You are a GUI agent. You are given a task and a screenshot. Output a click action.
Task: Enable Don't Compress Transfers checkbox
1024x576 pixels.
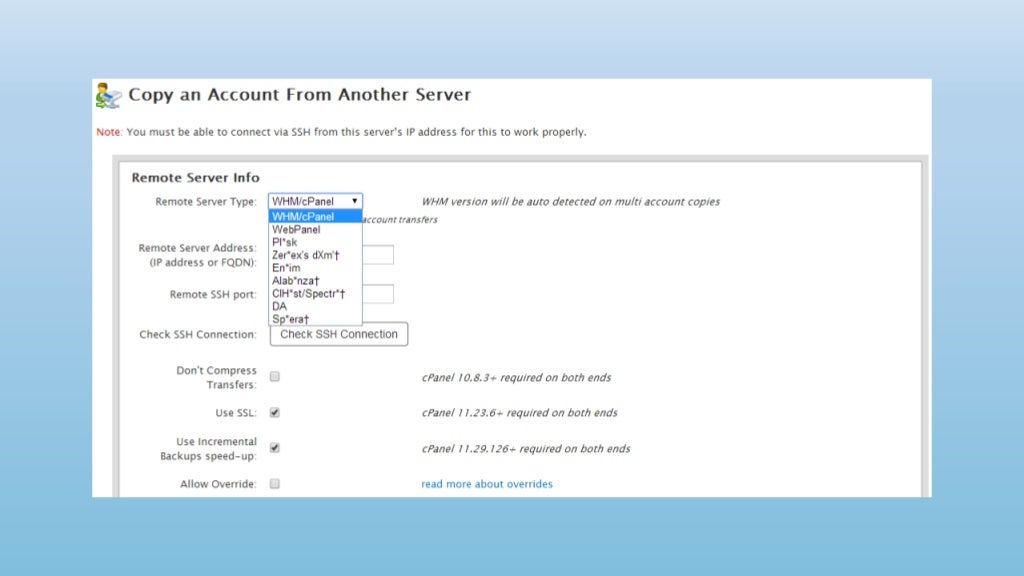(275, 377)
